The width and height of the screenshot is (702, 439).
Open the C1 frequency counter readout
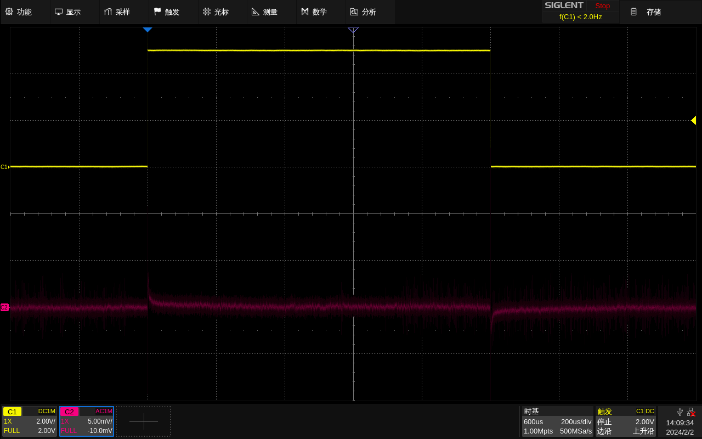[580, 16]
